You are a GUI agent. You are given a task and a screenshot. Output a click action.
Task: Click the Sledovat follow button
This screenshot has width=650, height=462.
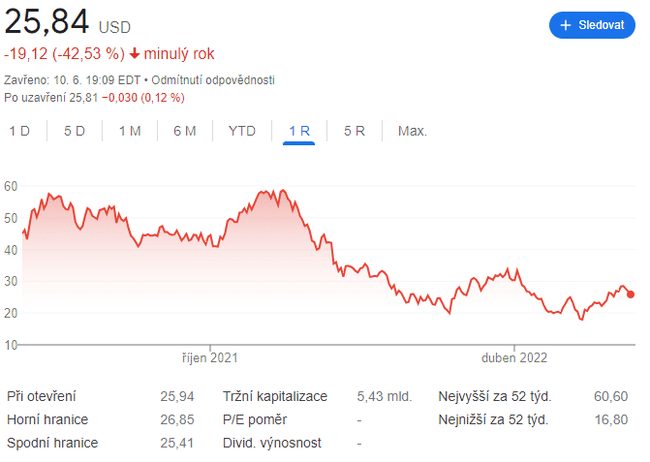coord(591,25)
